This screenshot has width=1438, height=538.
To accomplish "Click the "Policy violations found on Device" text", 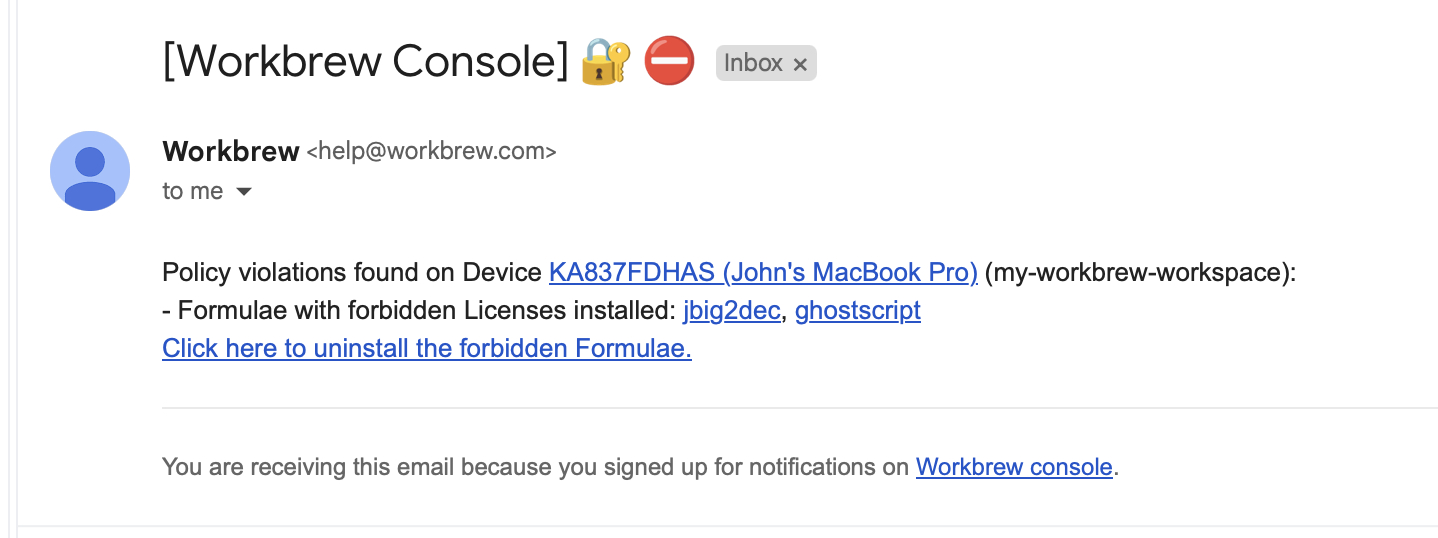I will [352, 272].
